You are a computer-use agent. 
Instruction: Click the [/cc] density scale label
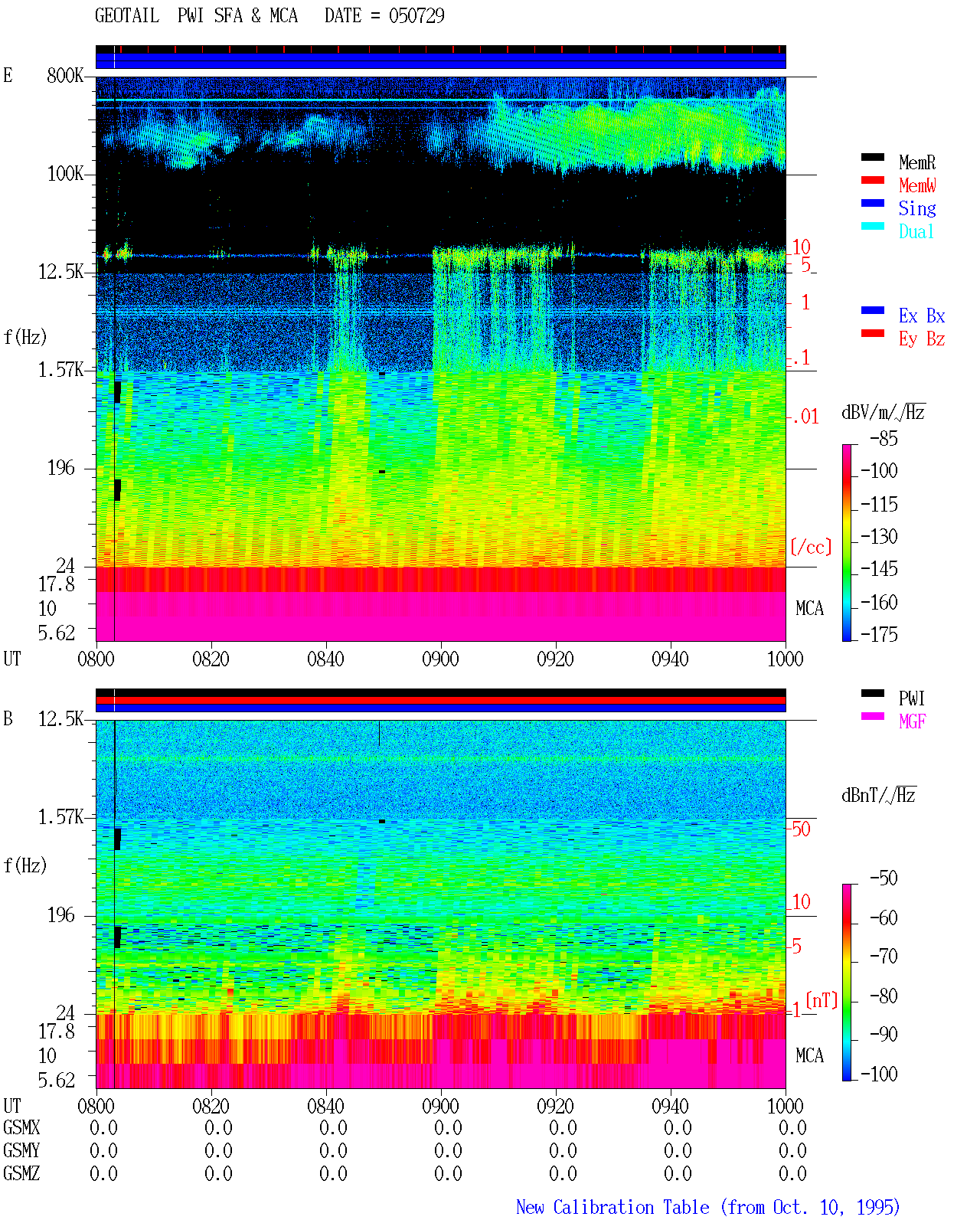[811, 547]
